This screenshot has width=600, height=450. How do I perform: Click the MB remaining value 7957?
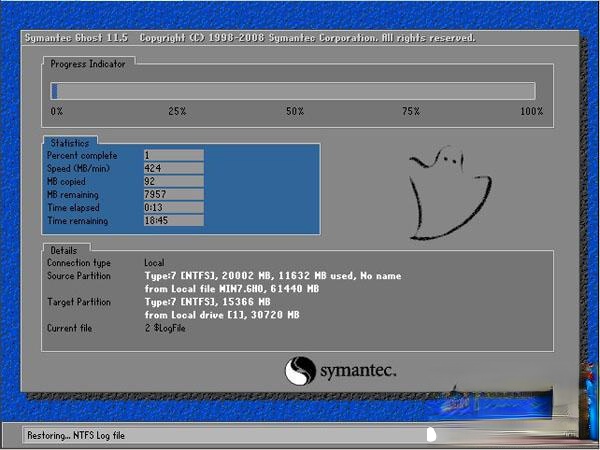(173, 194)
